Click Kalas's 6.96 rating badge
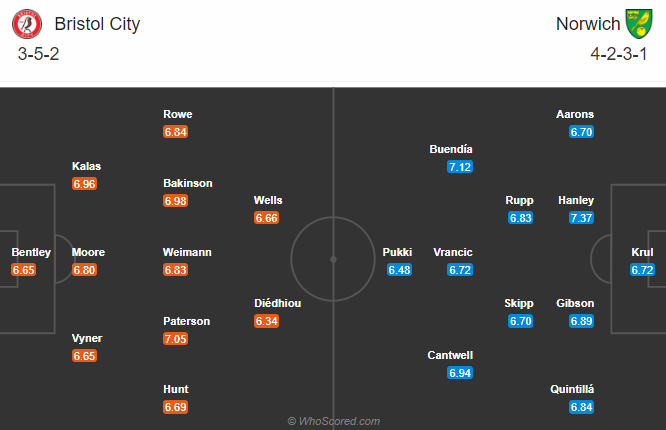The height and width of the screenshot is (430, 666). [84, 184]
